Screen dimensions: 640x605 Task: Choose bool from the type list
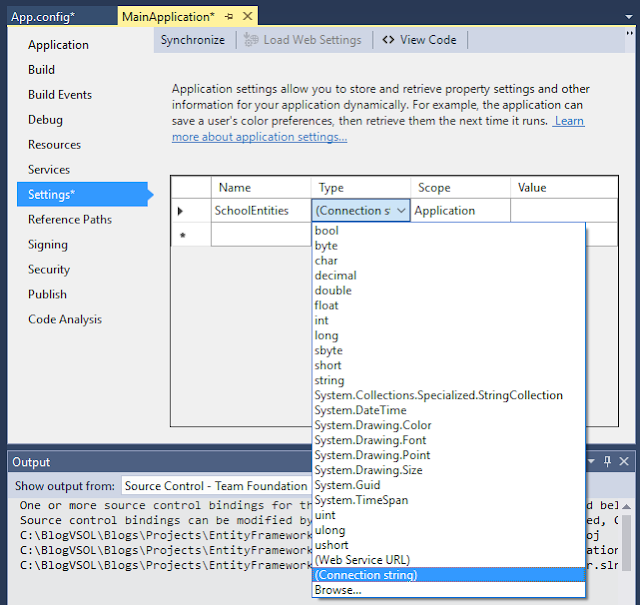449,231
